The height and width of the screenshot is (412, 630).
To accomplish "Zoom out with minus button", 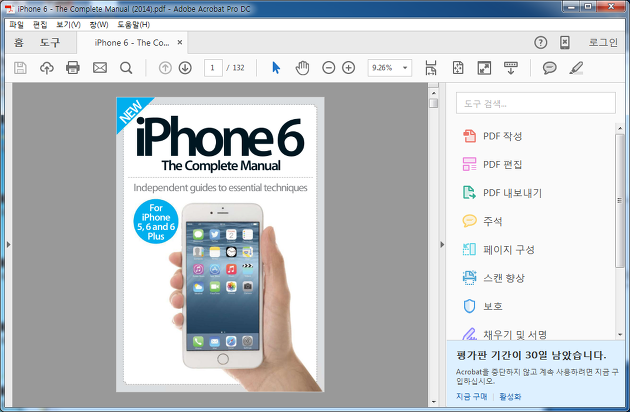I will coord(328,68).
